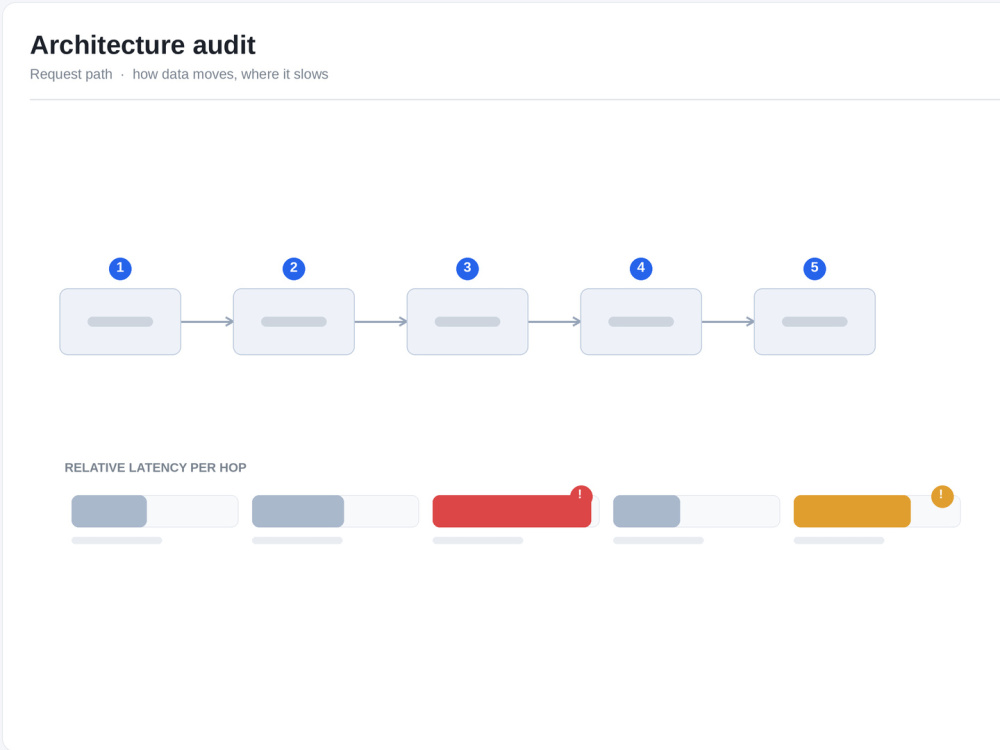Click 'how data moves, where it slows' text

tap(230, 74)
